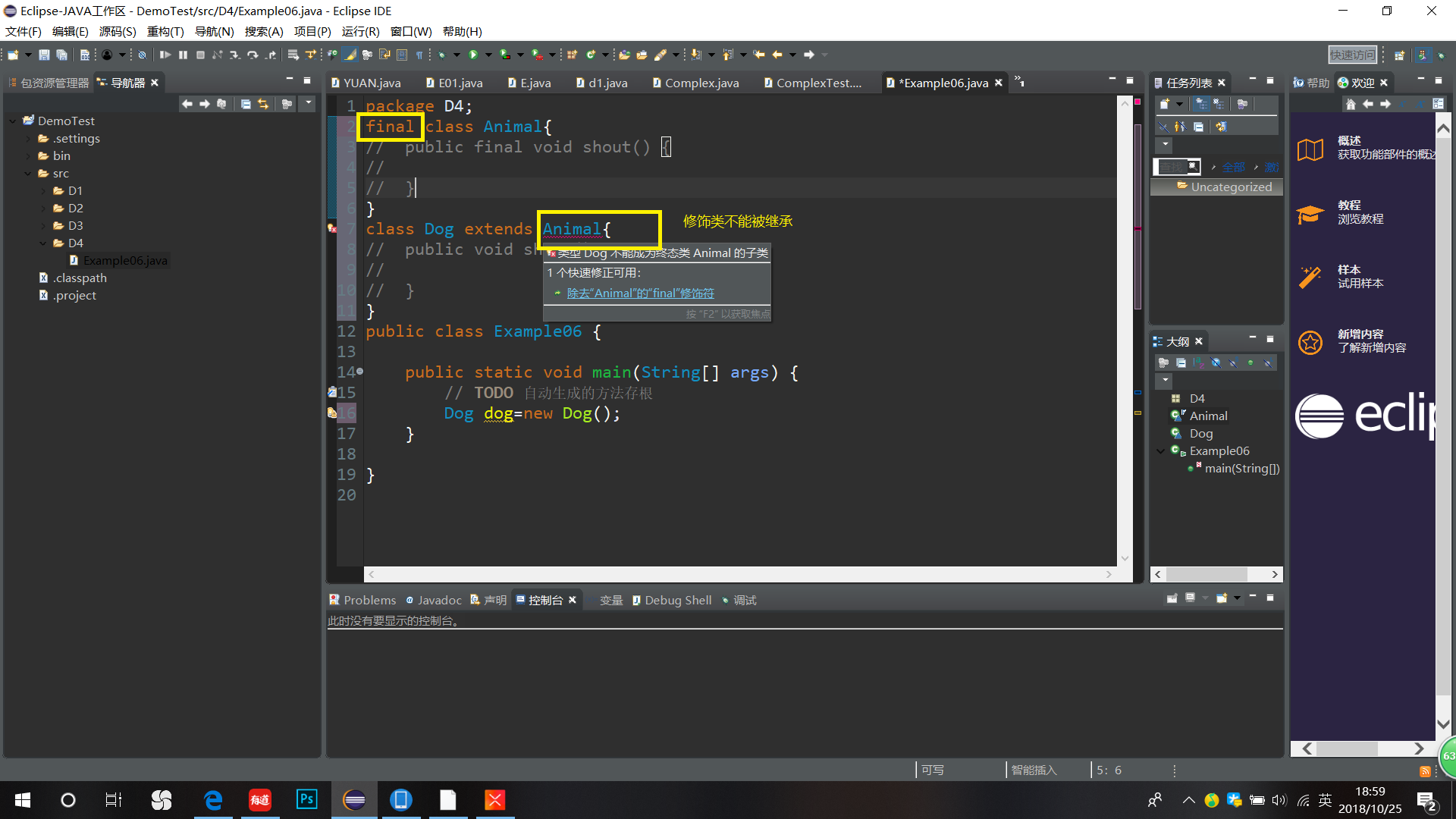
Task: Open New Task dropdown arrow
Action: pyautogui.click(x=1179, y=104)
